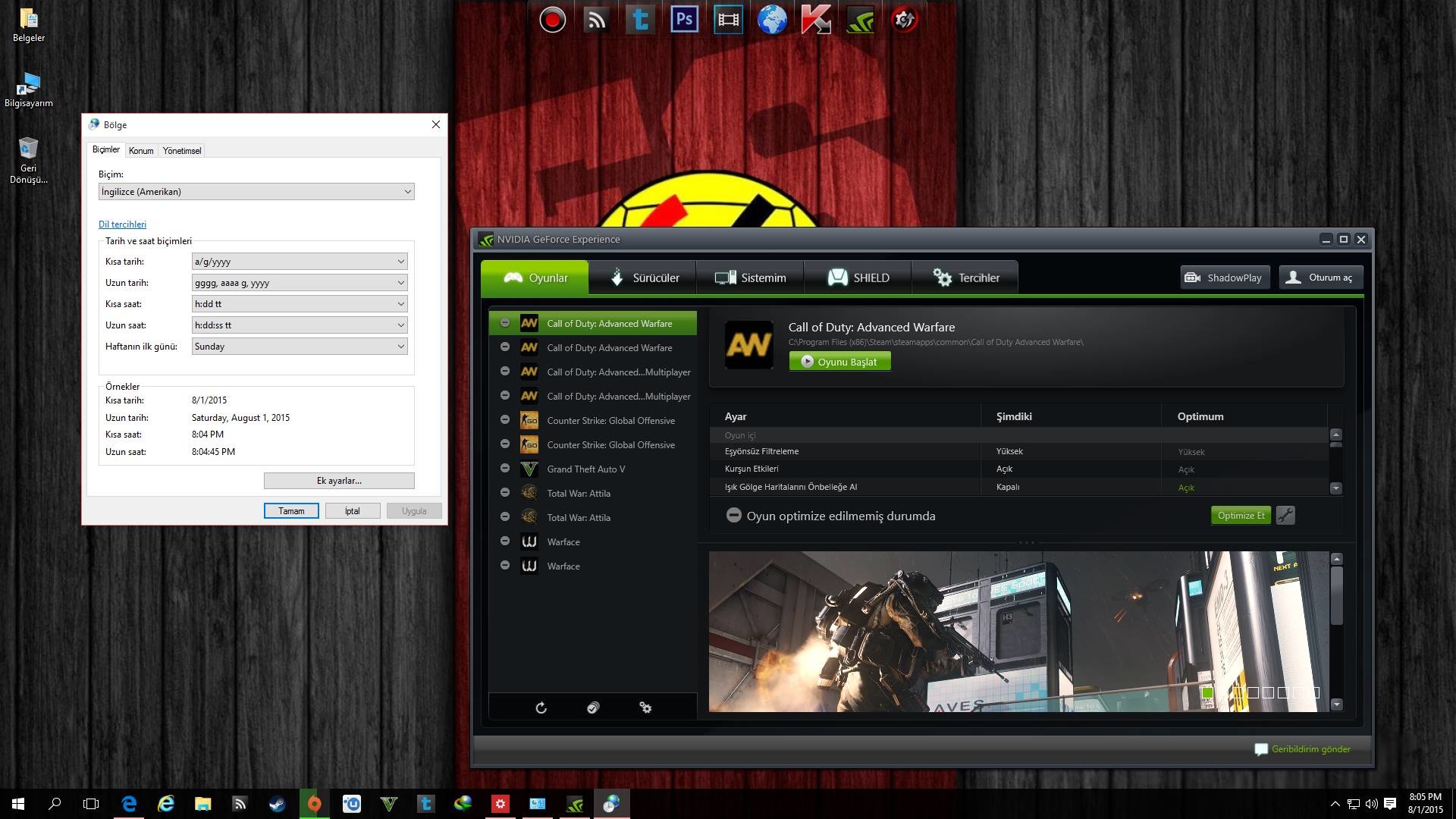The width and height of the screenshot is (1456, 819).
Task: Open the NVIDIA icon in top dock
Action: click(860, 20)
